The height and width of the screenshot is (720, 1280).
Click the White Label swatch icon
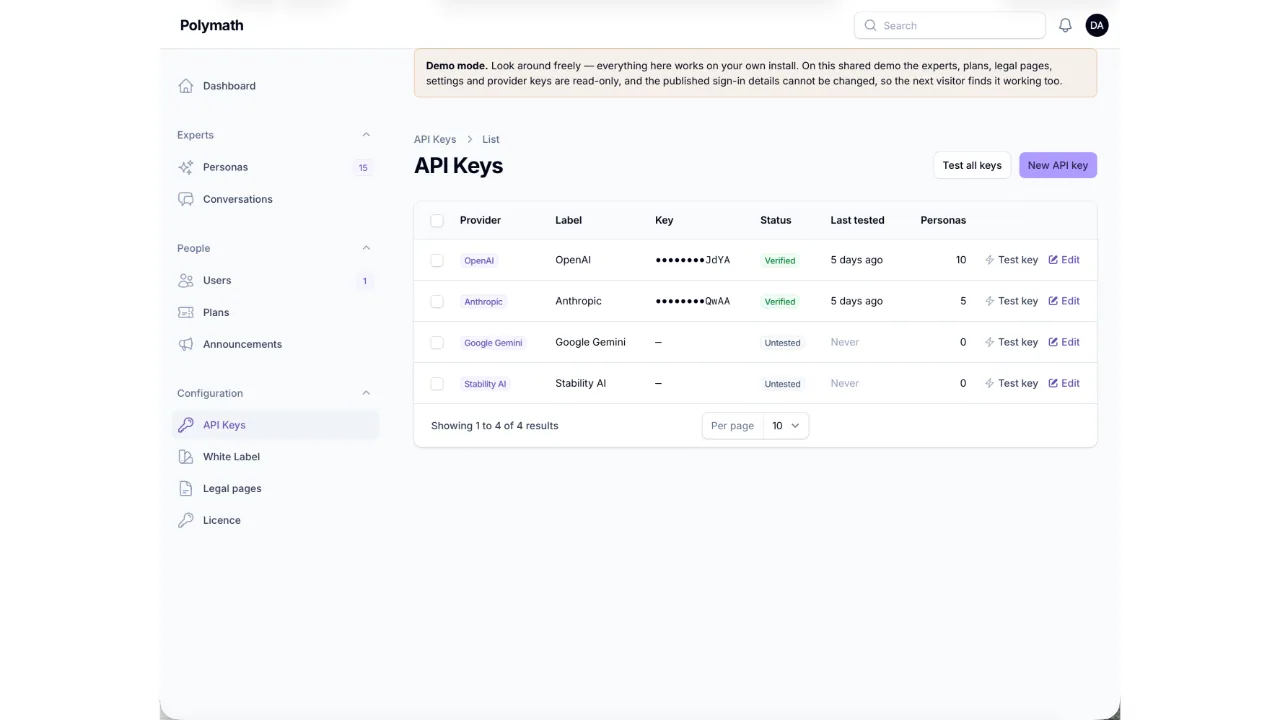186,457
